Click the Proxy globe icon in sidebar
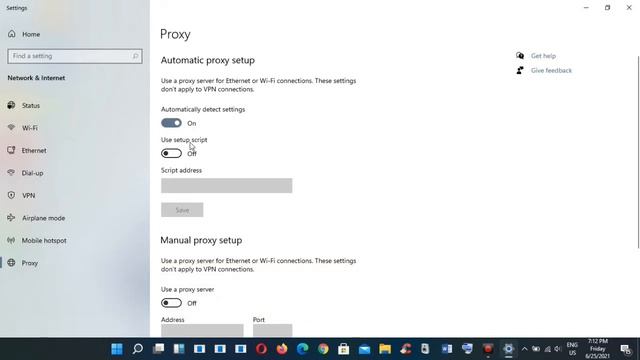The image size is (640, 360). pos(11,263)
